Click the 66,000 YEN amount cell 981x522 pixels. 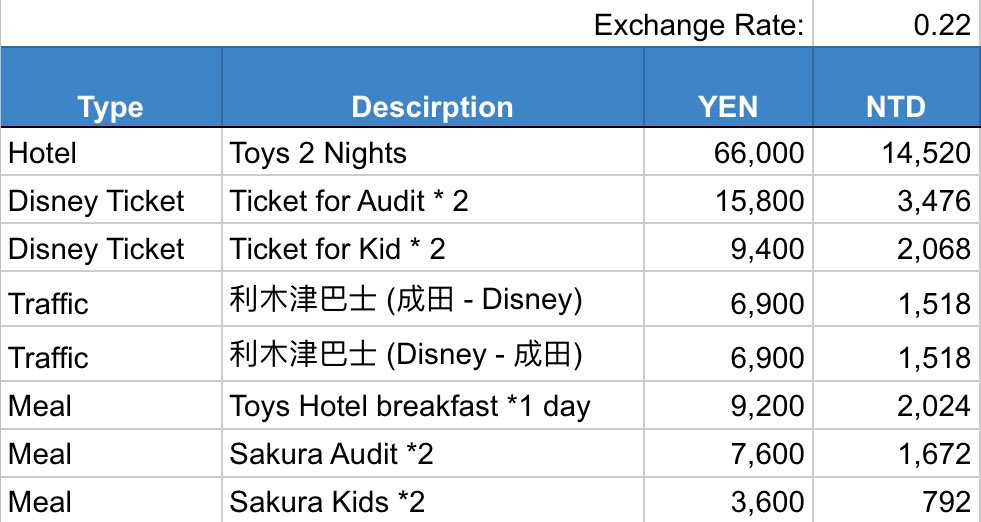click(727, 153)
